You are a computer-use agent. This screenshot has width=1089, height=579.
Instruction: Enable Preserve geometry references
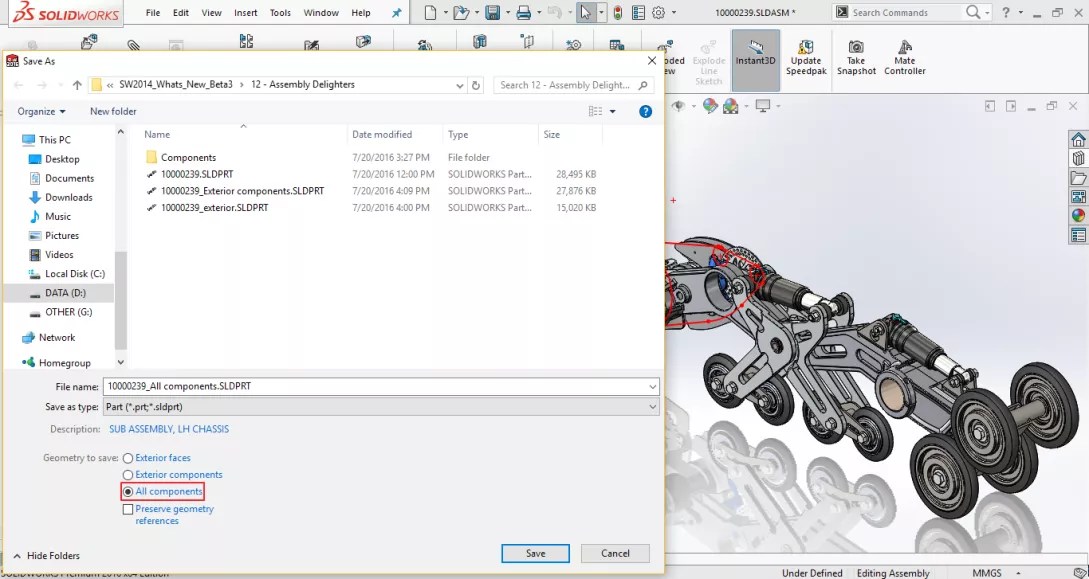129,509
